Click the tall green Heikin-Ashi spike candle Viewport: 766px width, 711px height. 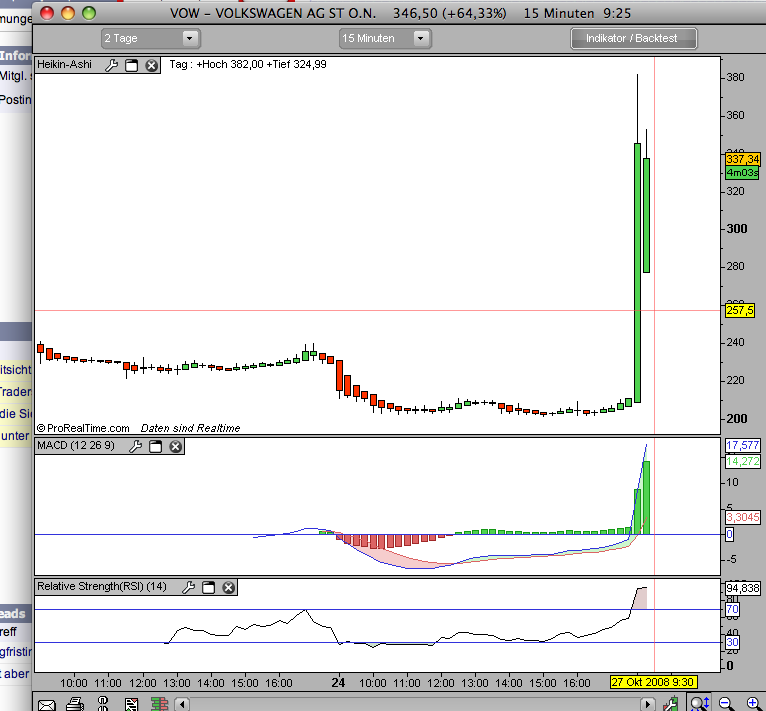pos(637,273)
